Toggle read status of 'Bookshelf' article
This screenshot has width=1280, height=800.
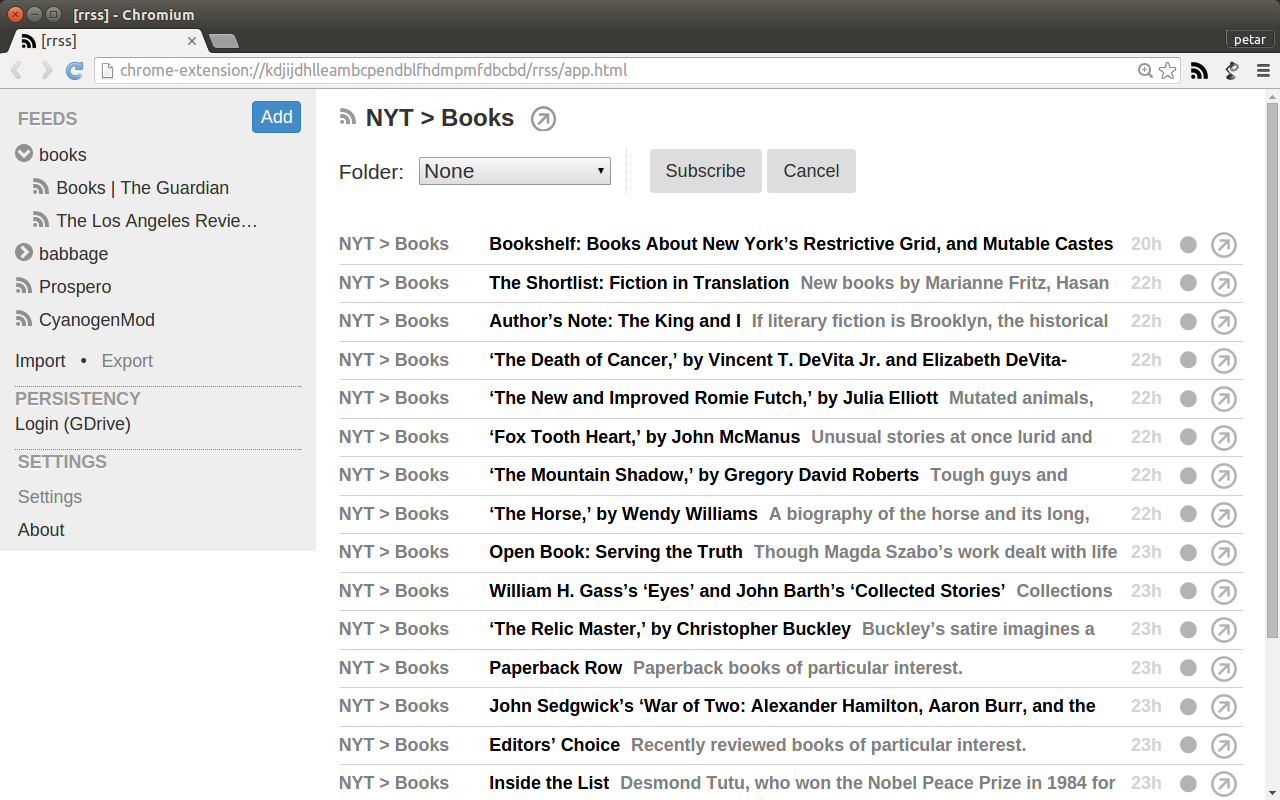pos(1188,245)
